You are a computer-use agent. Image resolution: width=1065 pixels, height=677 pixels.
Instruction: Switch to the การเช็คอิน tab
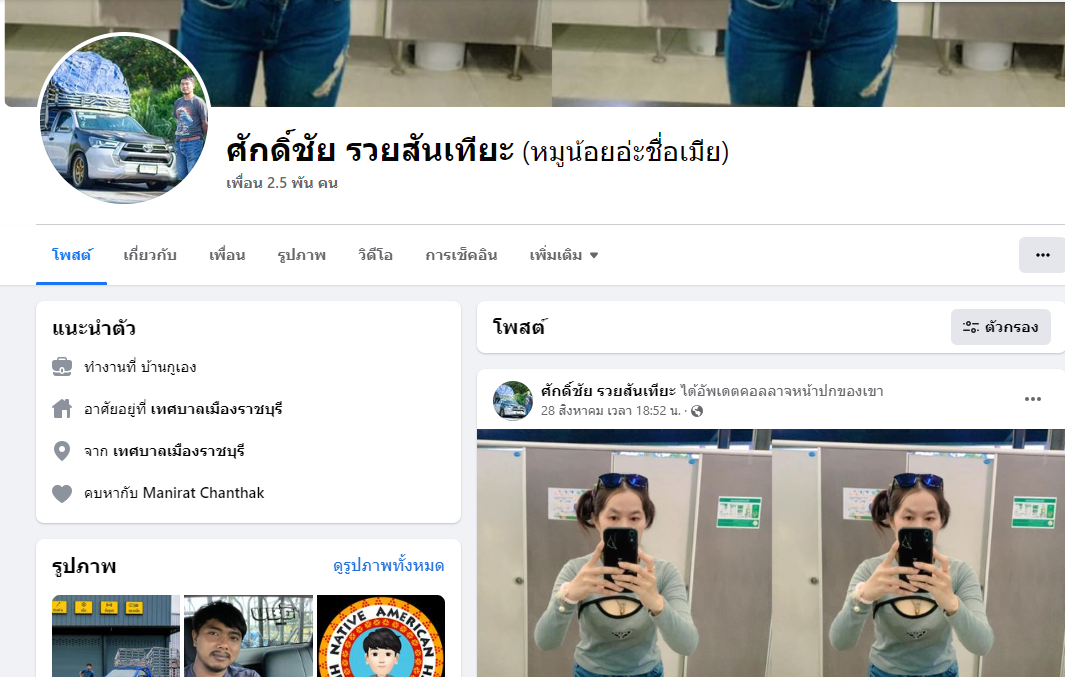461,255
